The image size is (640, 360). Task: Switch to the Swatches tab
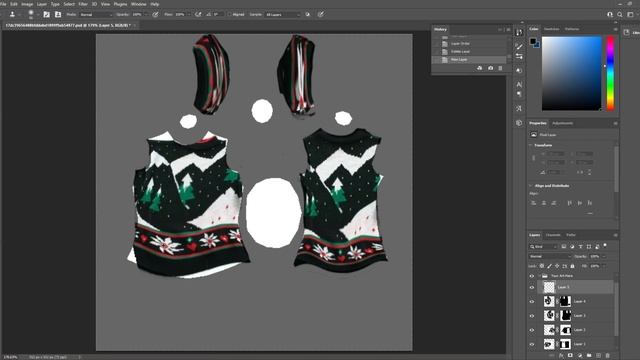[551, 29]
